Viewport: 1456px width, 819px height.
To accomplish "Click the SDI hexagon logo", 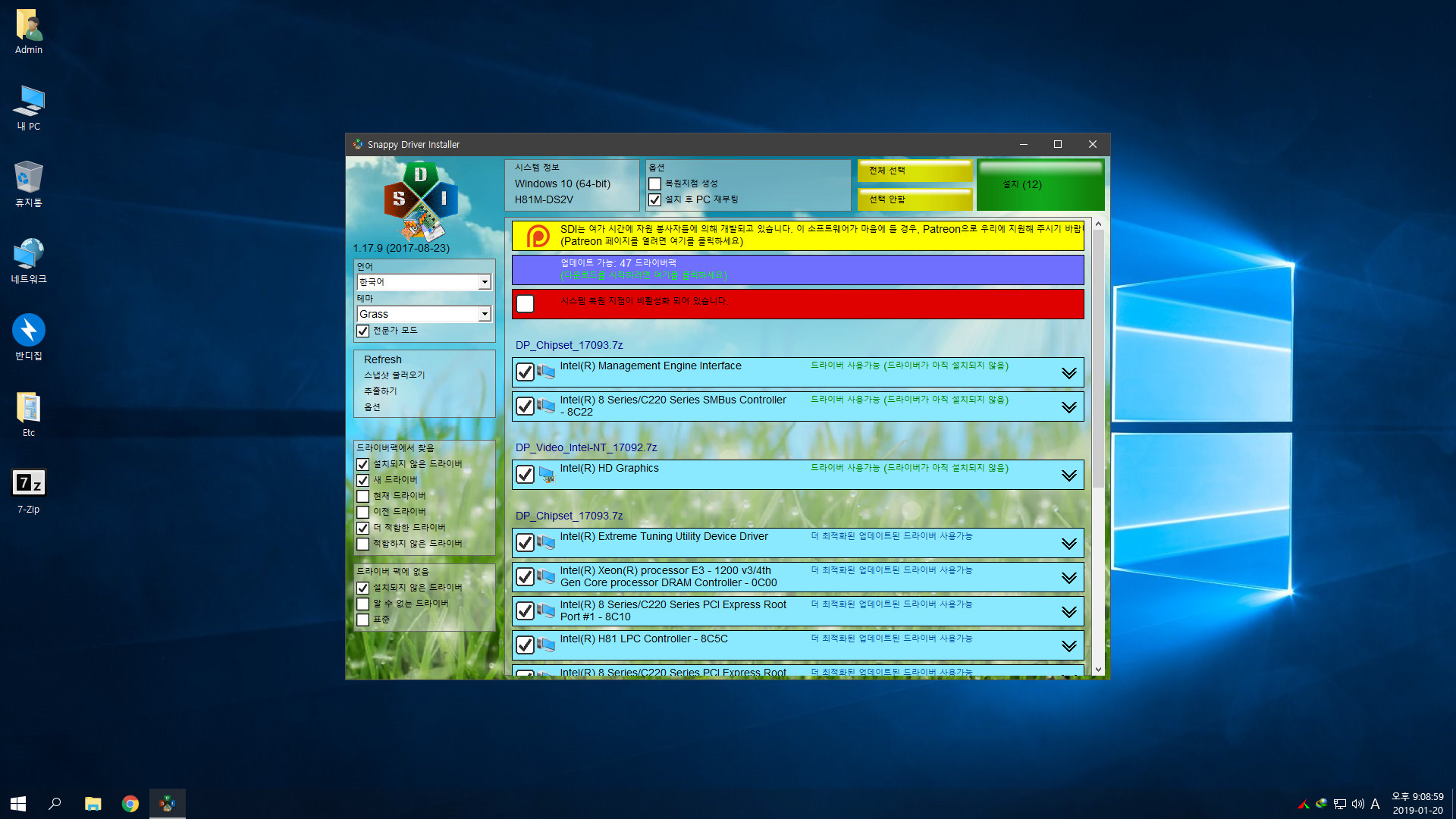I will tap(421, 201).
